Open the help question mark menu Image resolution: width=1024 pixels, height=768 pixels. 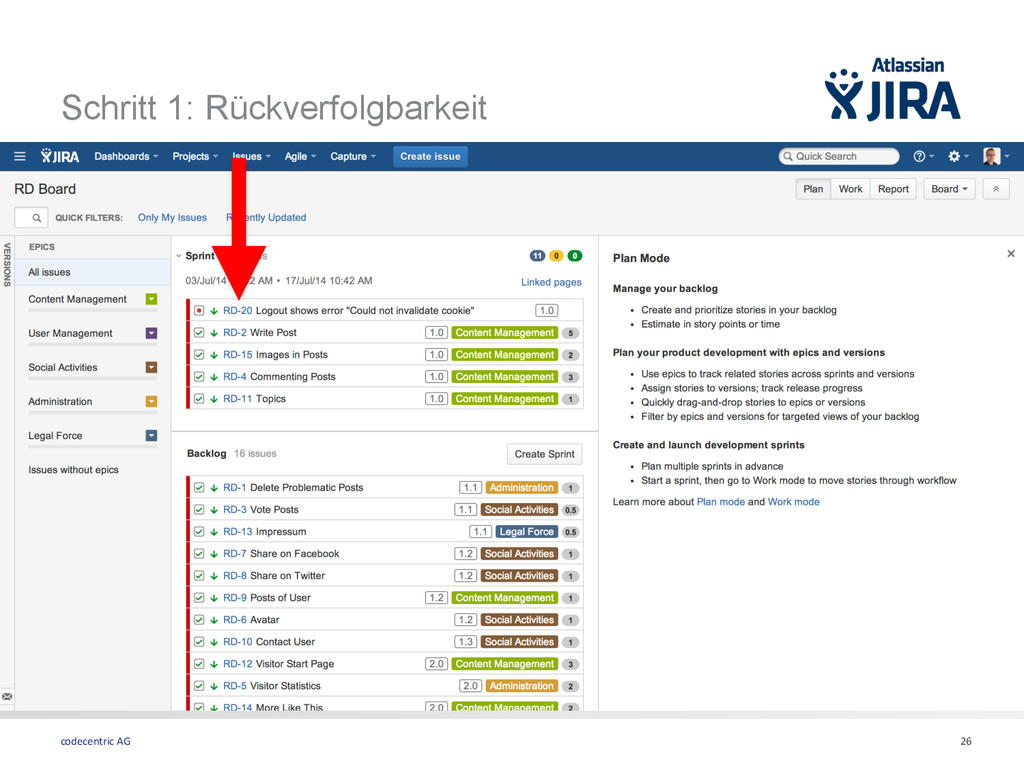(x=923, y=156)
